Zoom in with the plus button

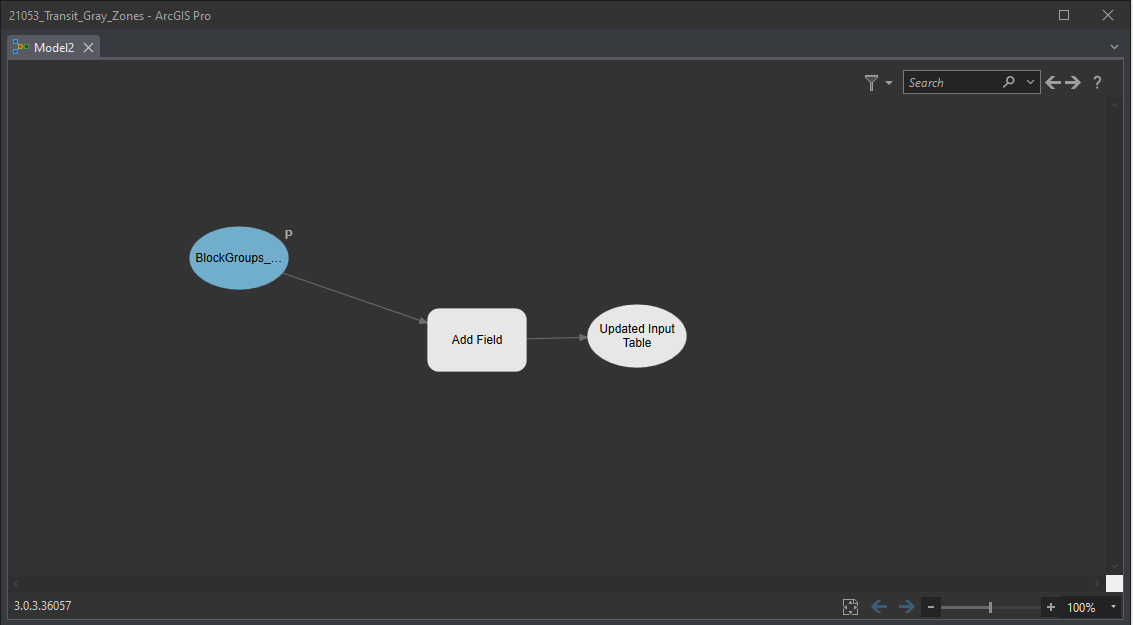pos(1051,607)
